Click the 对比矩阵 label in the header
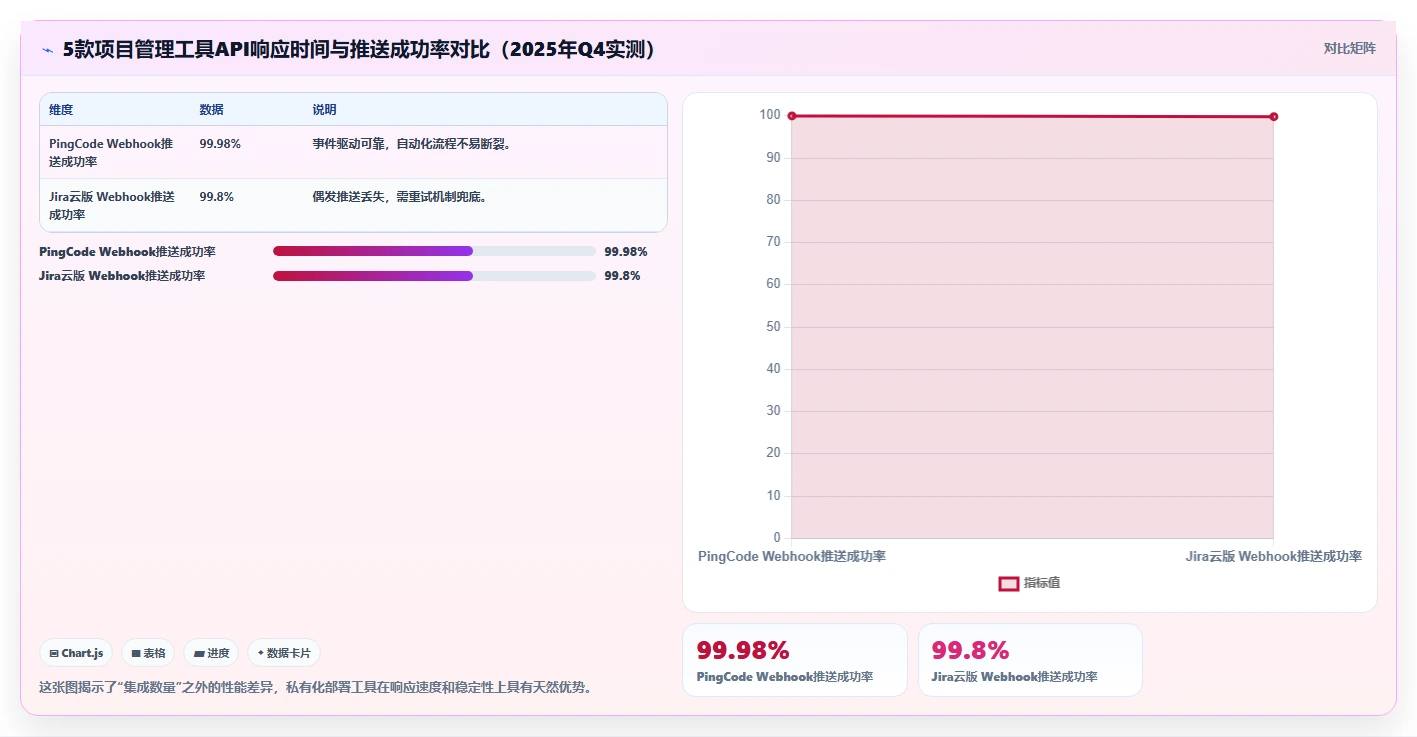1417x737 pixels. coord(1349,48)
